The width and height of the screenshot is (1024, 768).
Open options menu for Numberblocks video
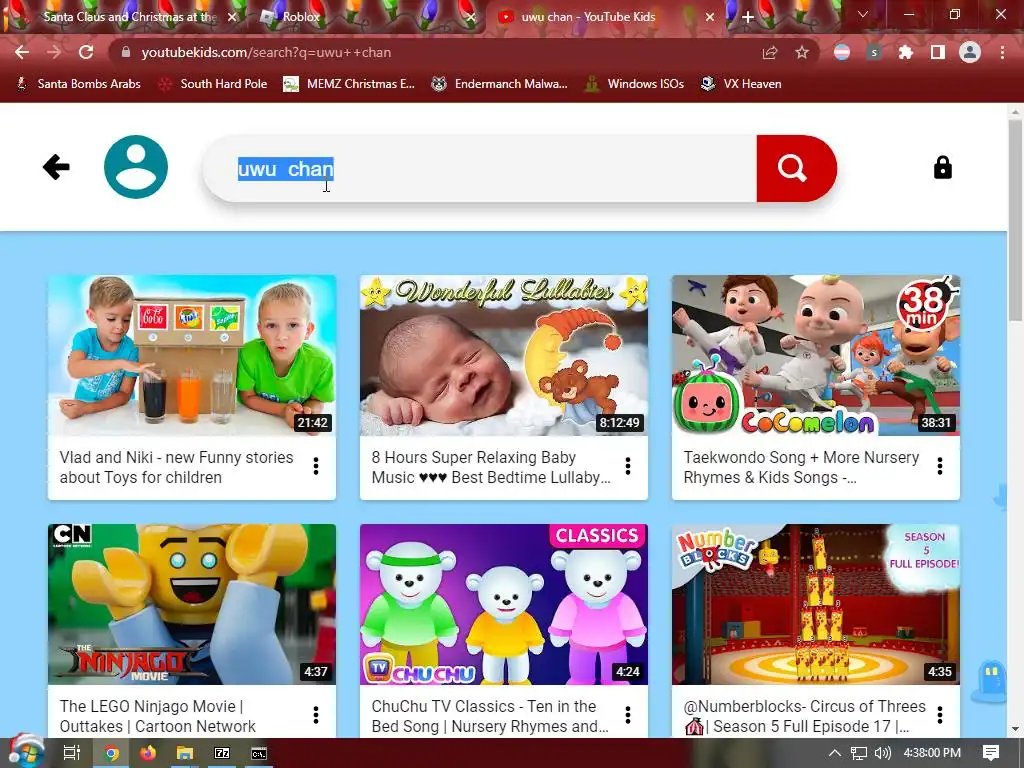[x=940, y=715]
